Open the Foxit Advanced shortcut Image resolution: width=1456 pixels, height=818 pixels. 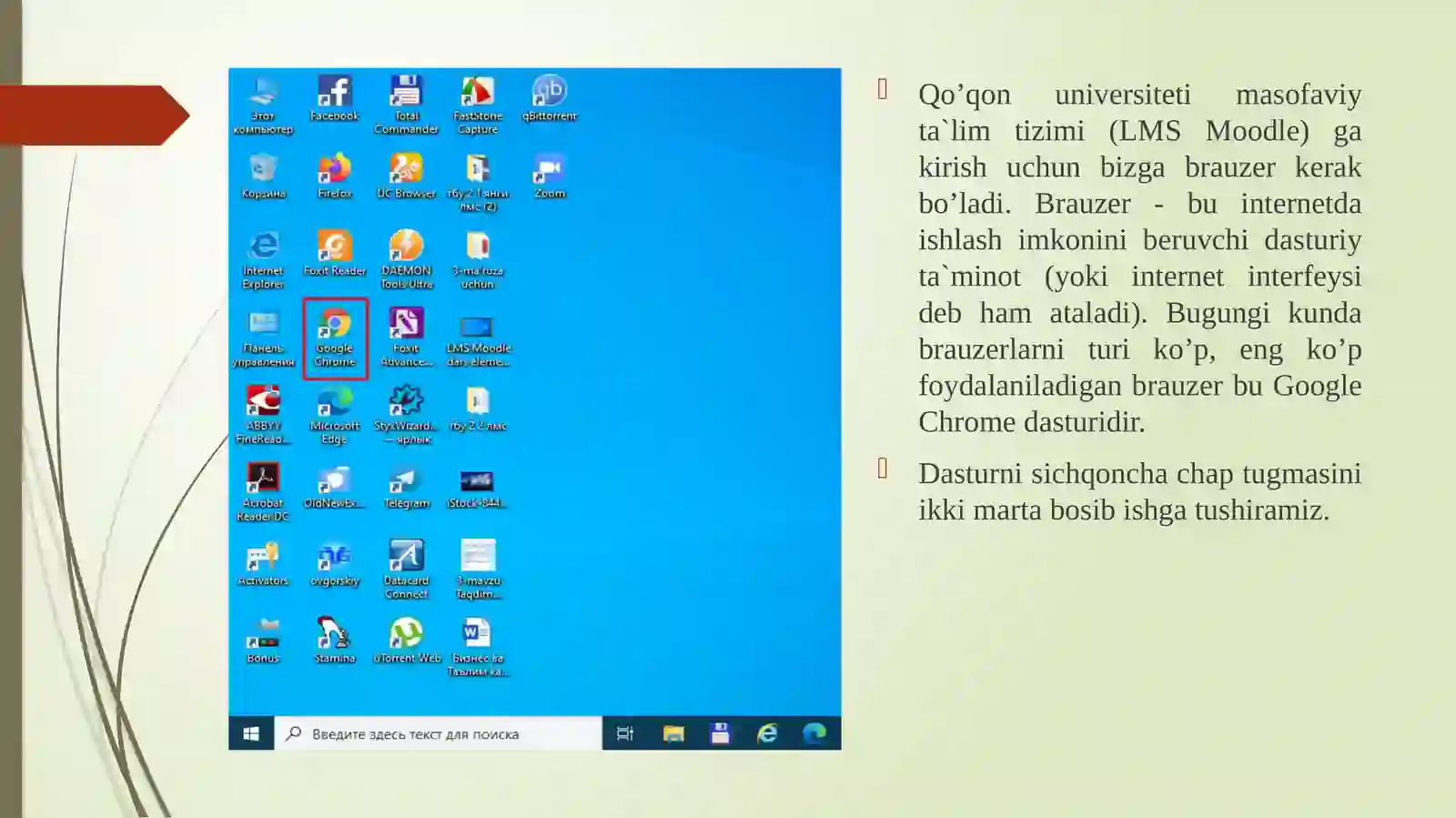406,337
